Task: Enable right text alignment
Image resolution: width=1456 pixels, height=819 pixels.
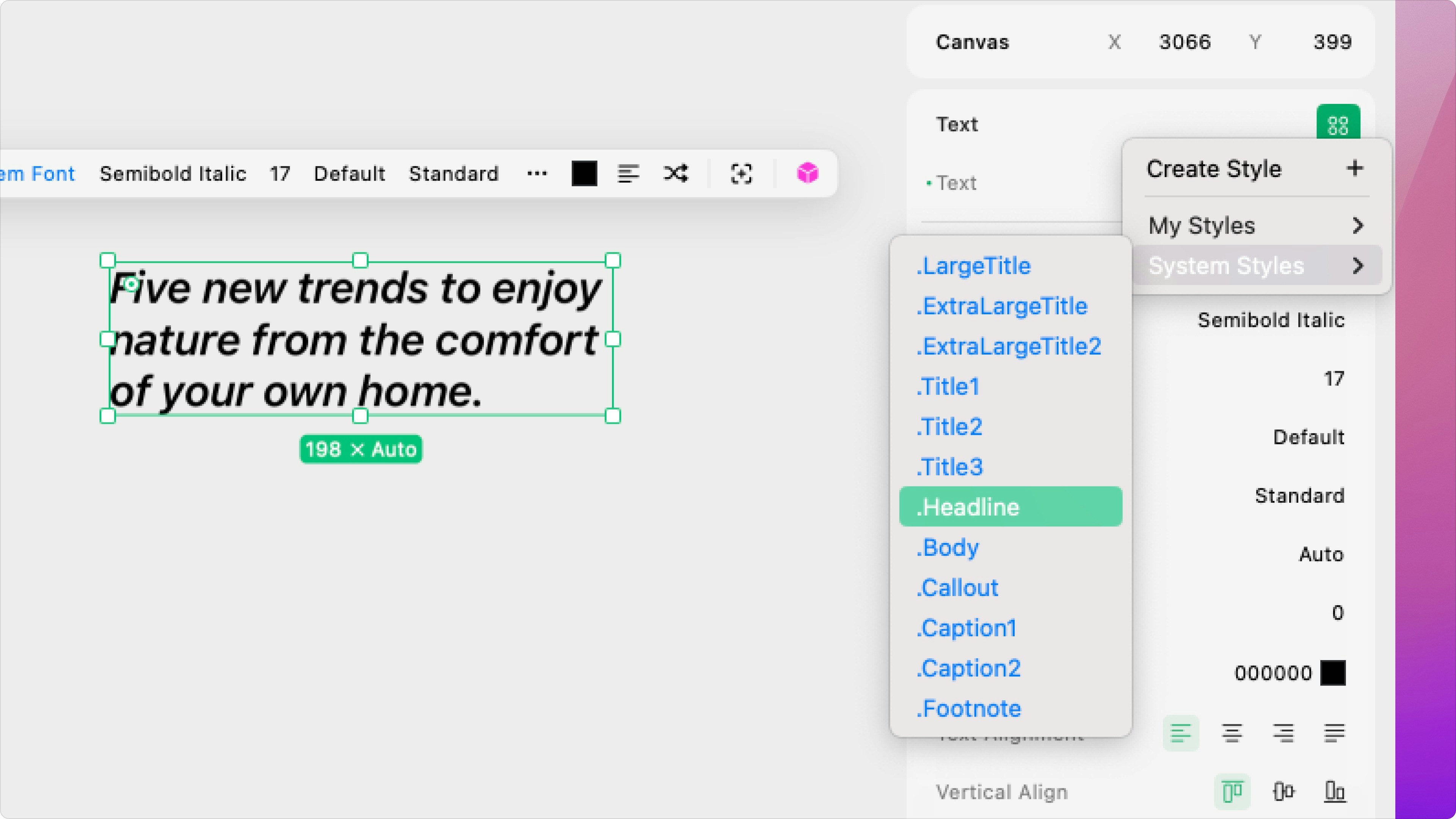Action: [x=1283, y=733]
